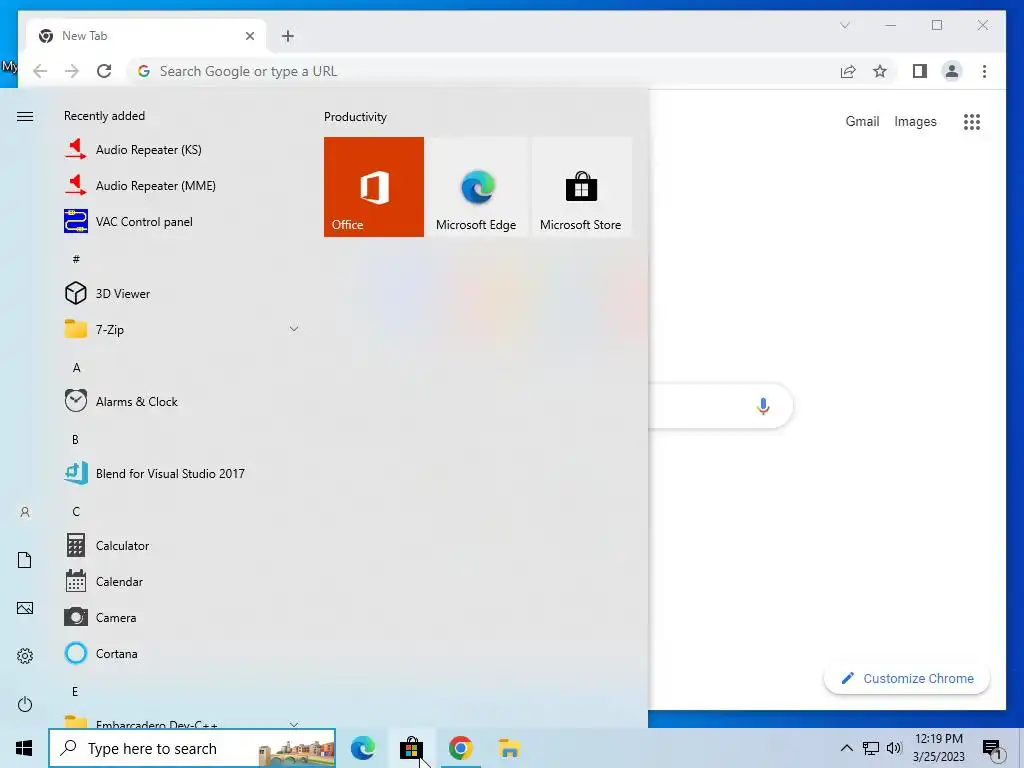Open 3D Viewer app
The width and height of the screenshot is (1024, 768).
(183, 293)
